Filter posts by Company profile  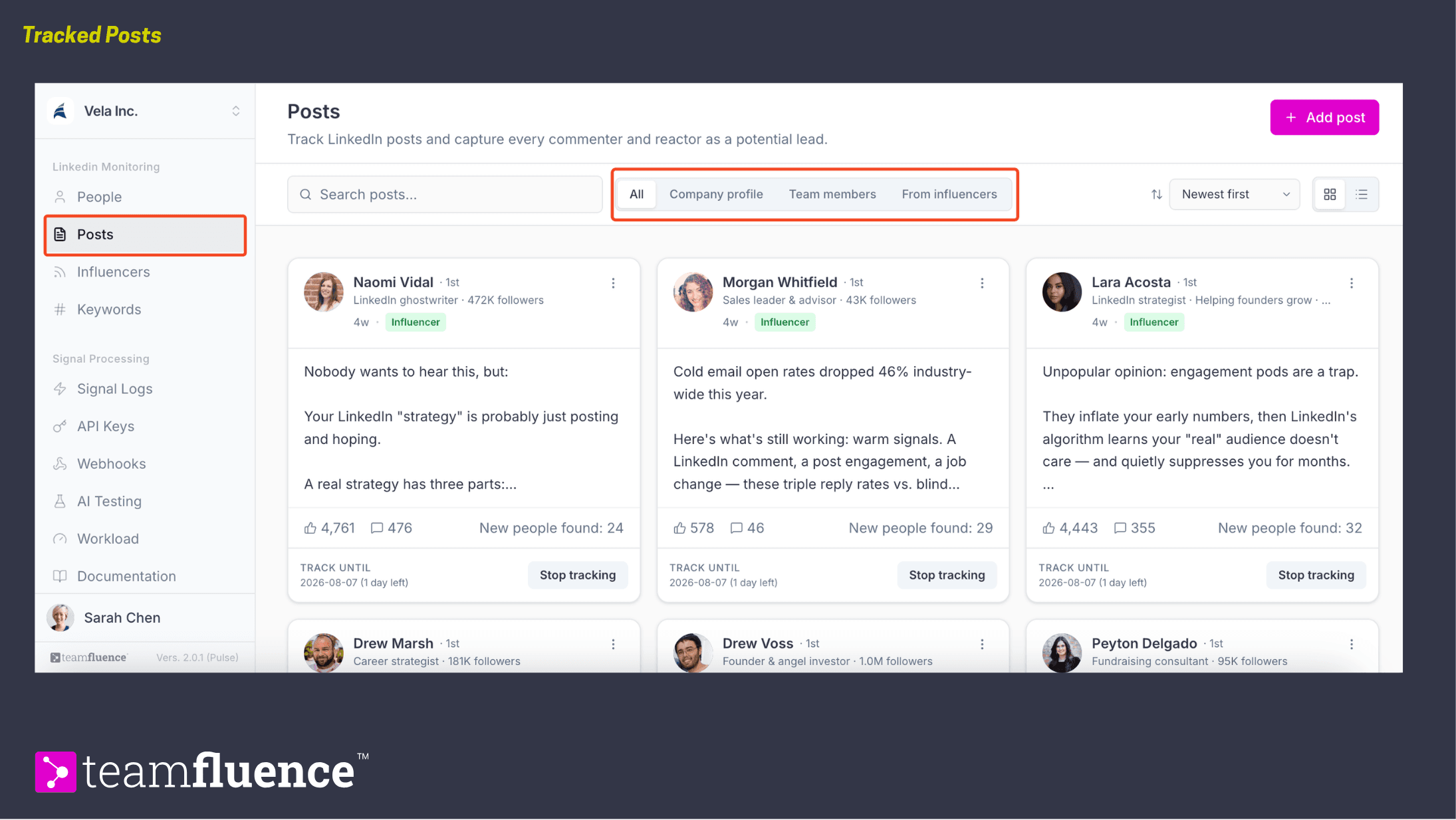click(716, 194)
